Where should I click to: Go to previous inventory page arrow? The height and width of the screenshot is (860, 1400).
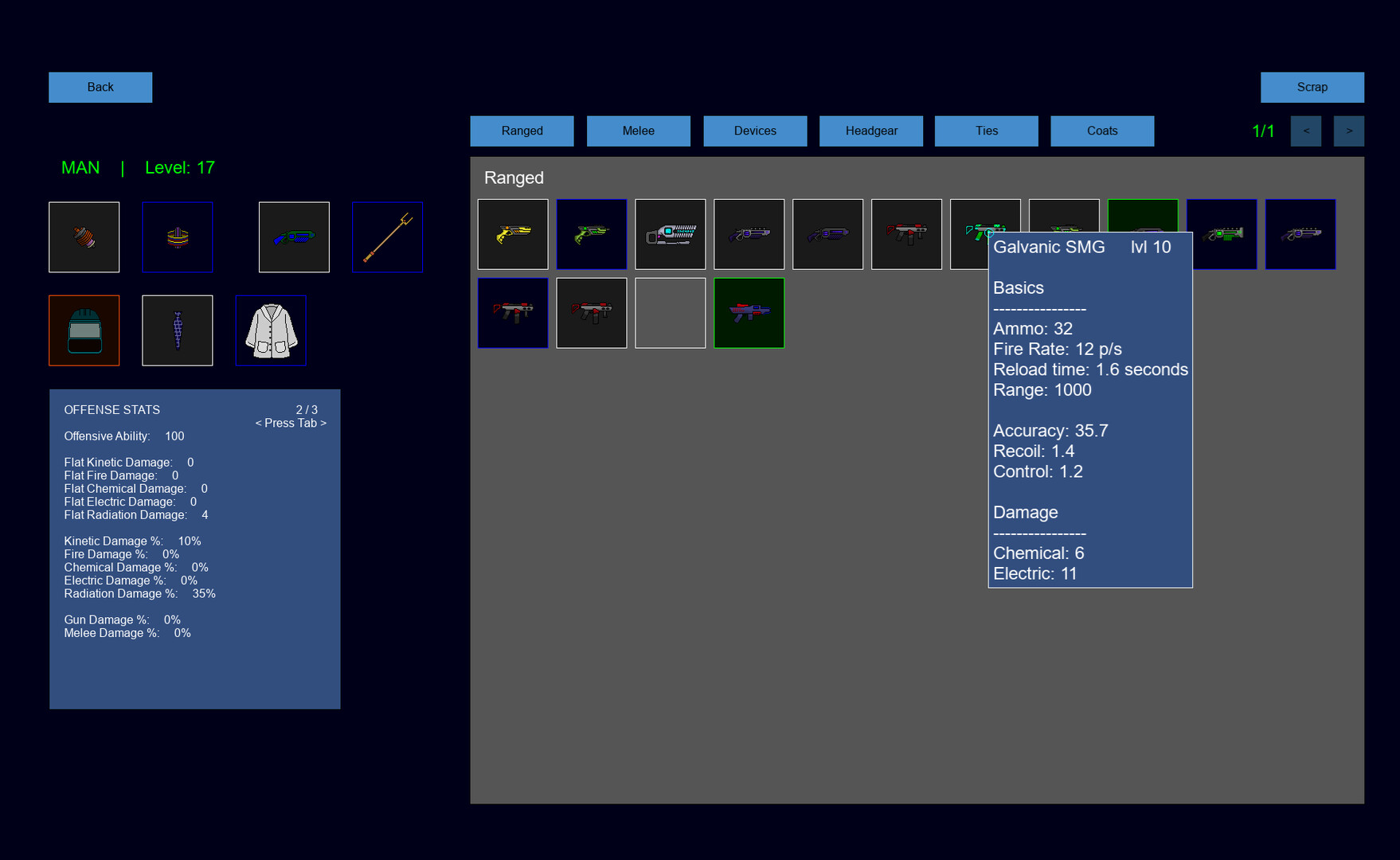click(1306, 131)
